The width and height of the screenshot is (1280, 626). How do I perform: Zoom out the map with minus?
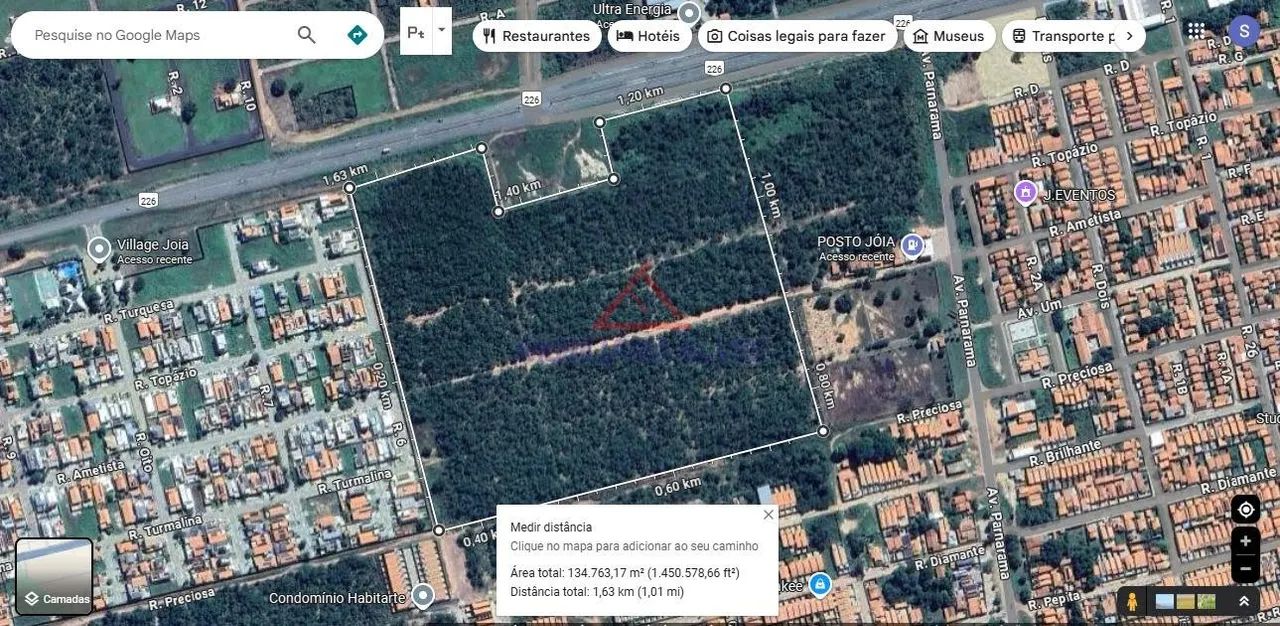coord(1245,569)
